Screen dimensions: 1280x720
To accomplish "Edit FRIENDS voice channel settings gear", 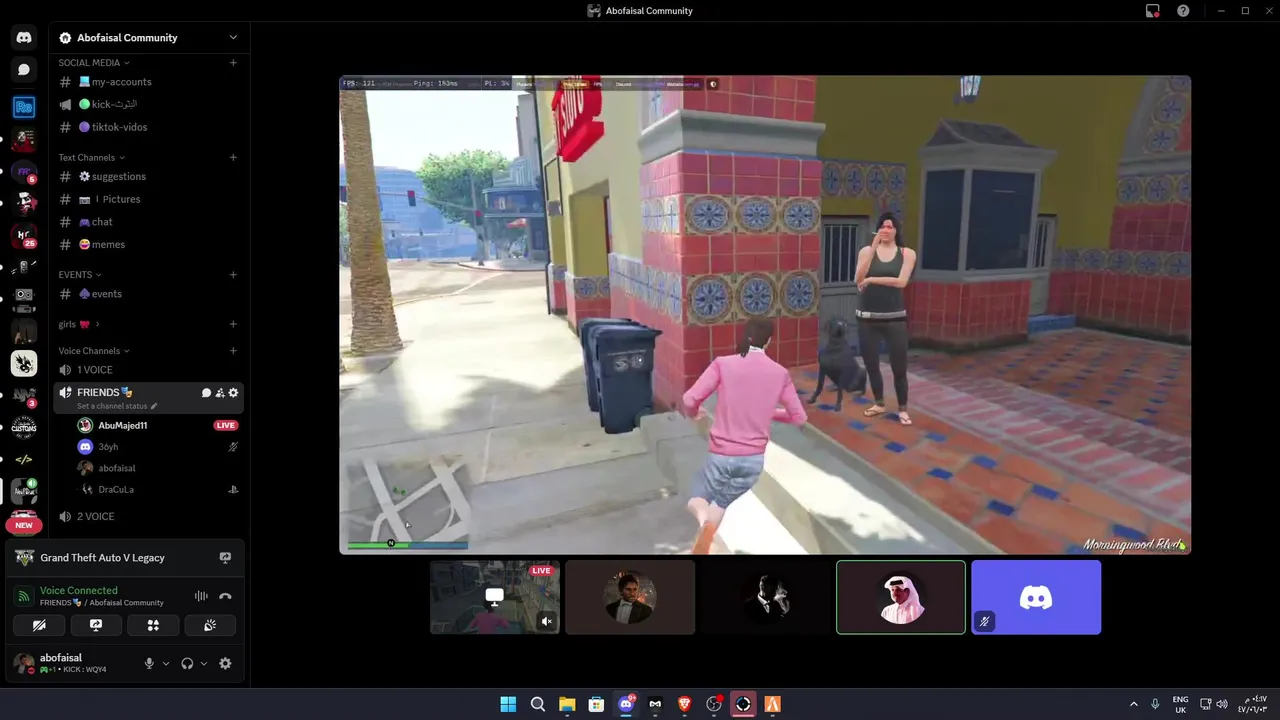I will click(234, 393).
